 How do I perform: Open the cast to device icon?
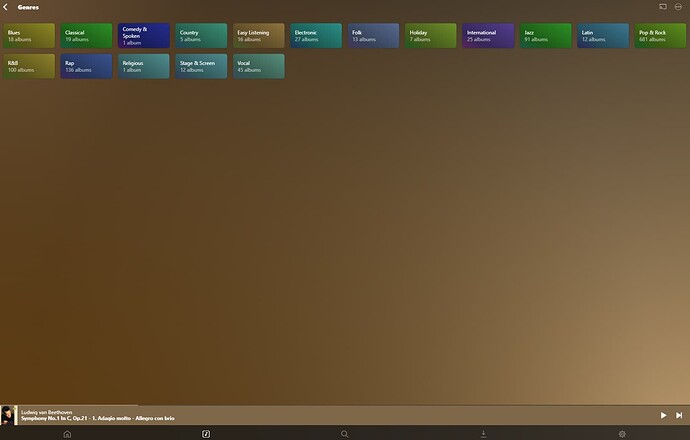coord(663,7)
